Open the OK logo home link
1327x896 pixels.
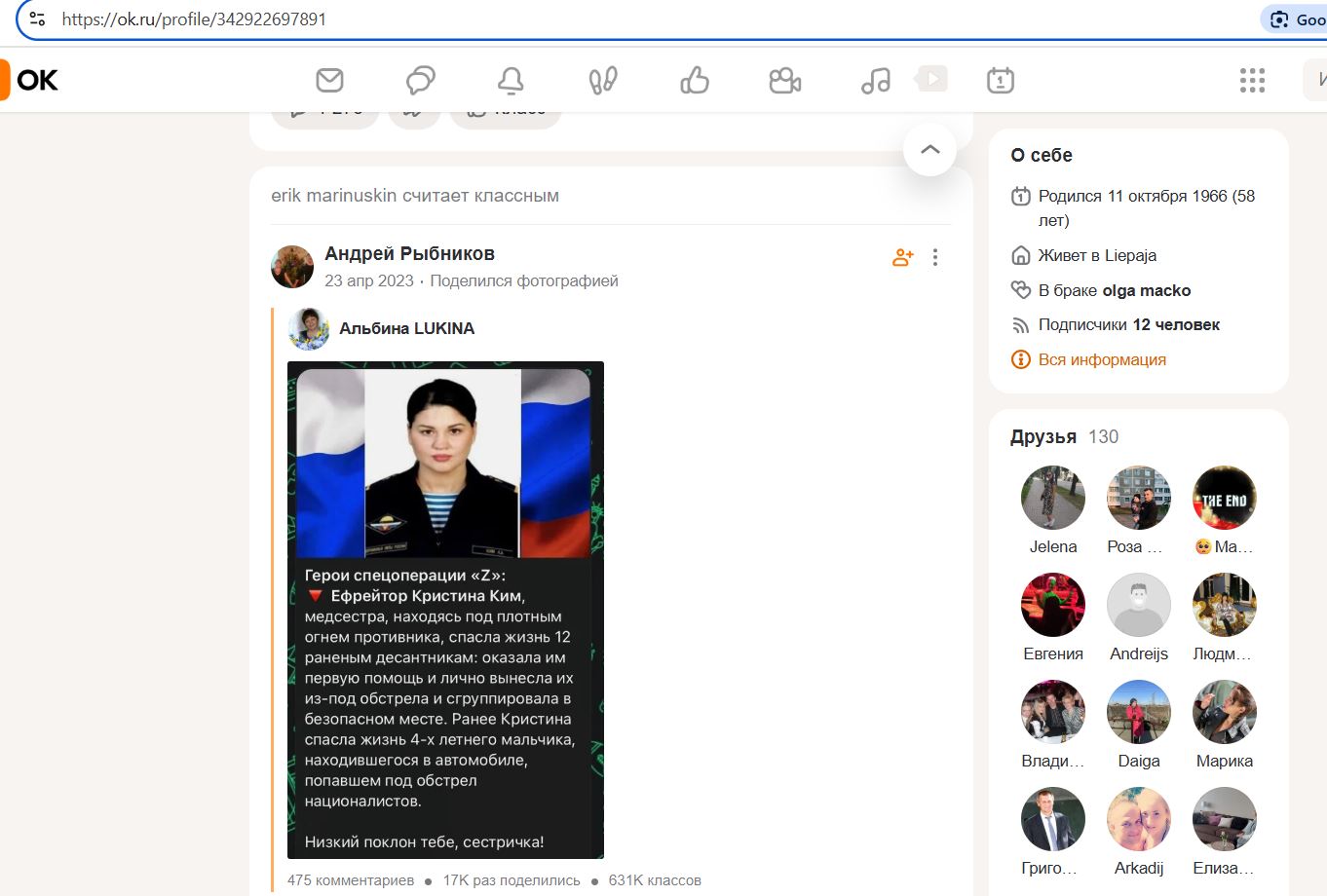[30, 80]
